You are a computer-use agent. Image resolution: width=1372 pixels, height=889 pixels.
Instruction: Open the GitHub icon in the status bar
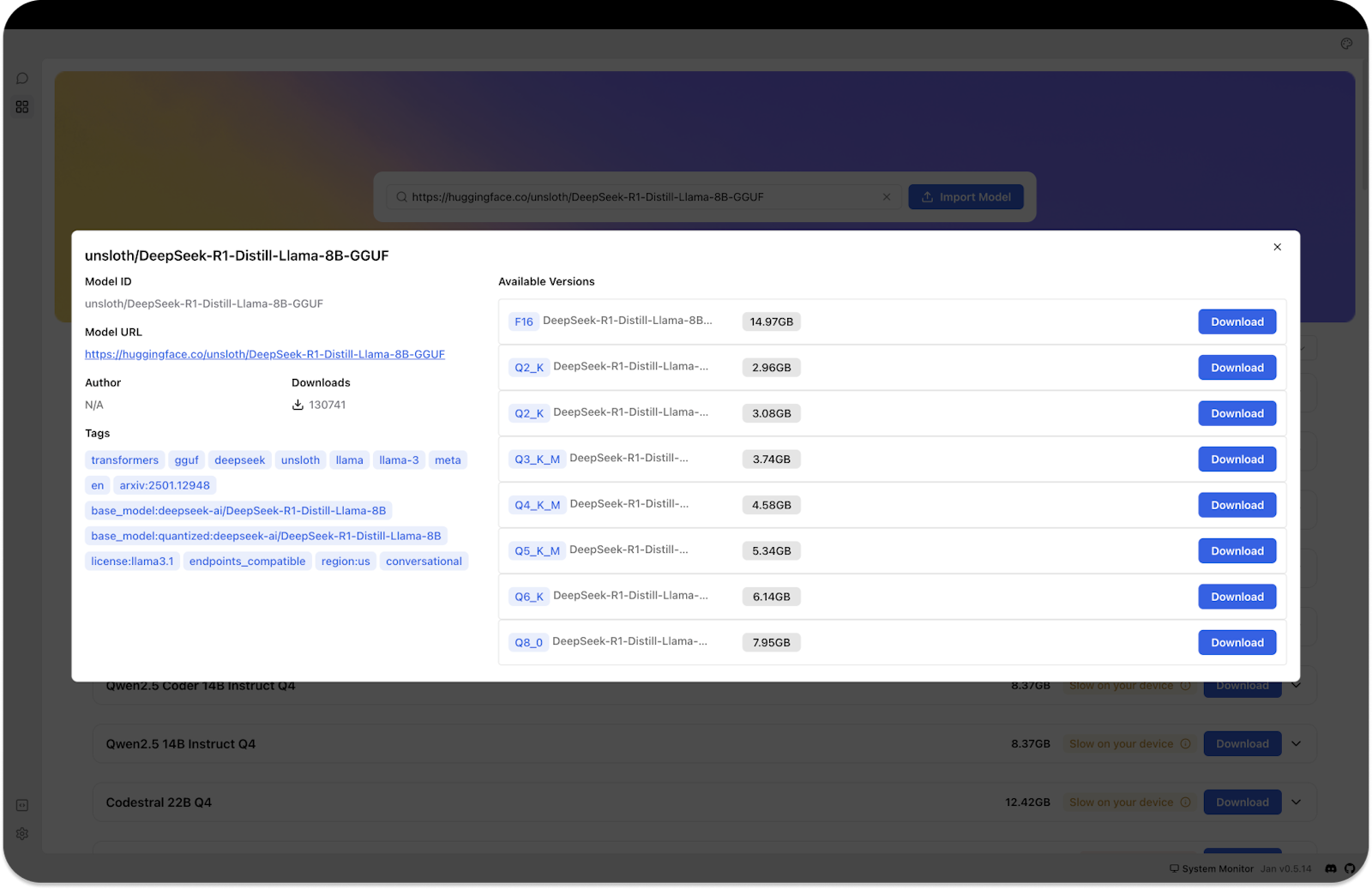[1351, 868]
